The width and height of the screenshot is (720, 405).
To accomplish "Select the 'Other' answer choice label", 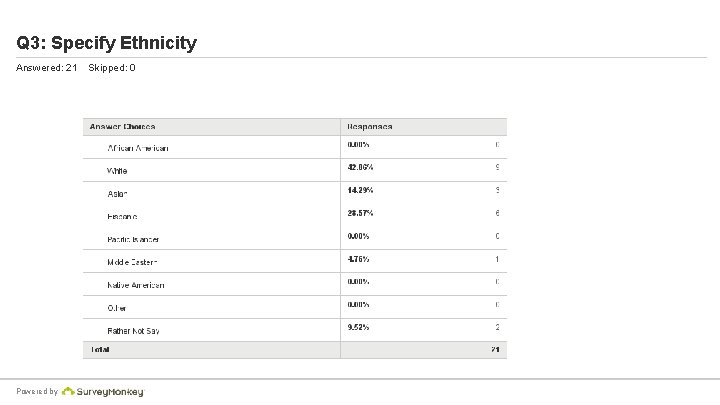I will click(x=118, y=308).
